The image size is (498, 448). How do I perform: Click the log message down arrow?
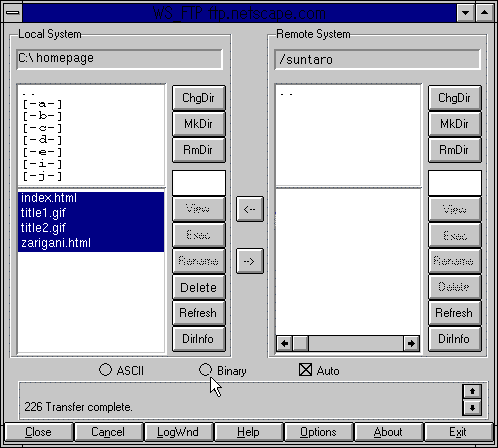pyautogui.click(x=472, y=407)
